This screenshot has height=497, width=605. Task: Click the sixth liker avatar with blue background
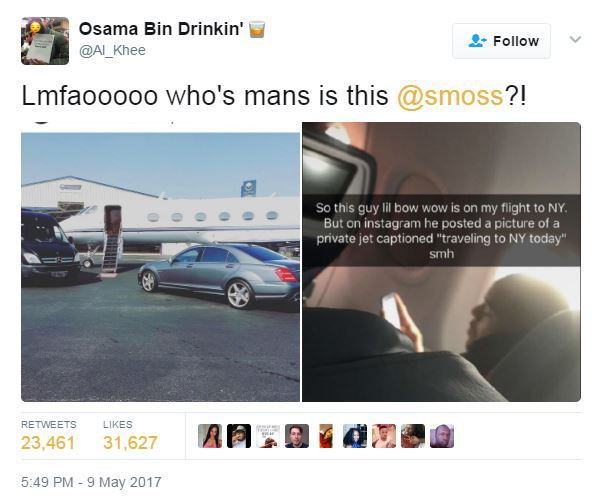click(x=355, y=436)
